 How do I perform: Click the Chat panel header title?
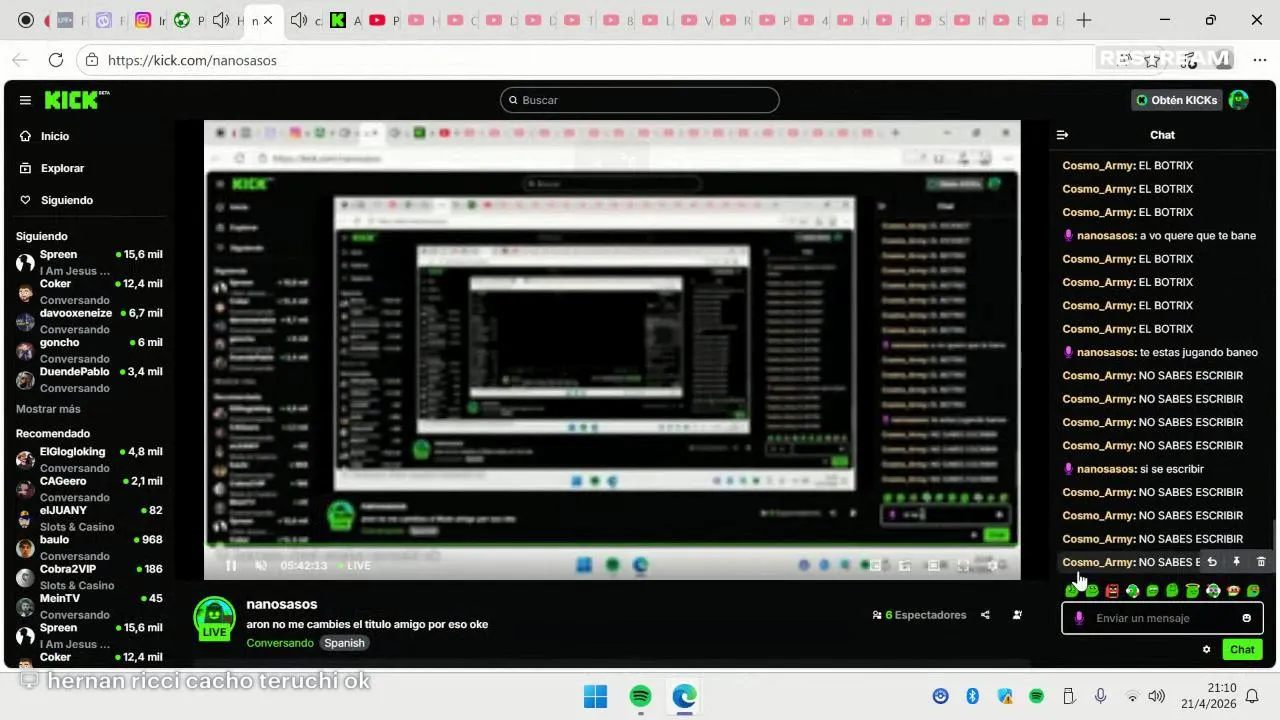[1162, 135]
